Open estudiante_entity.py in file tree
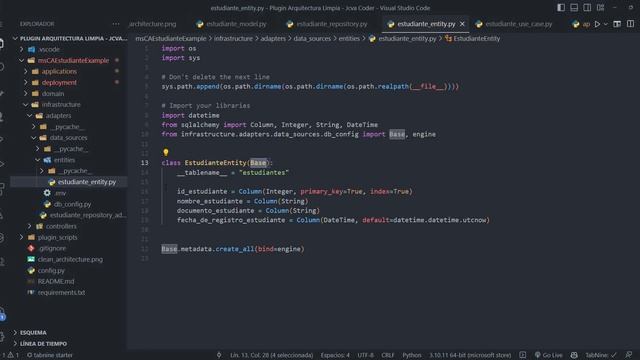 click(69, 182)
